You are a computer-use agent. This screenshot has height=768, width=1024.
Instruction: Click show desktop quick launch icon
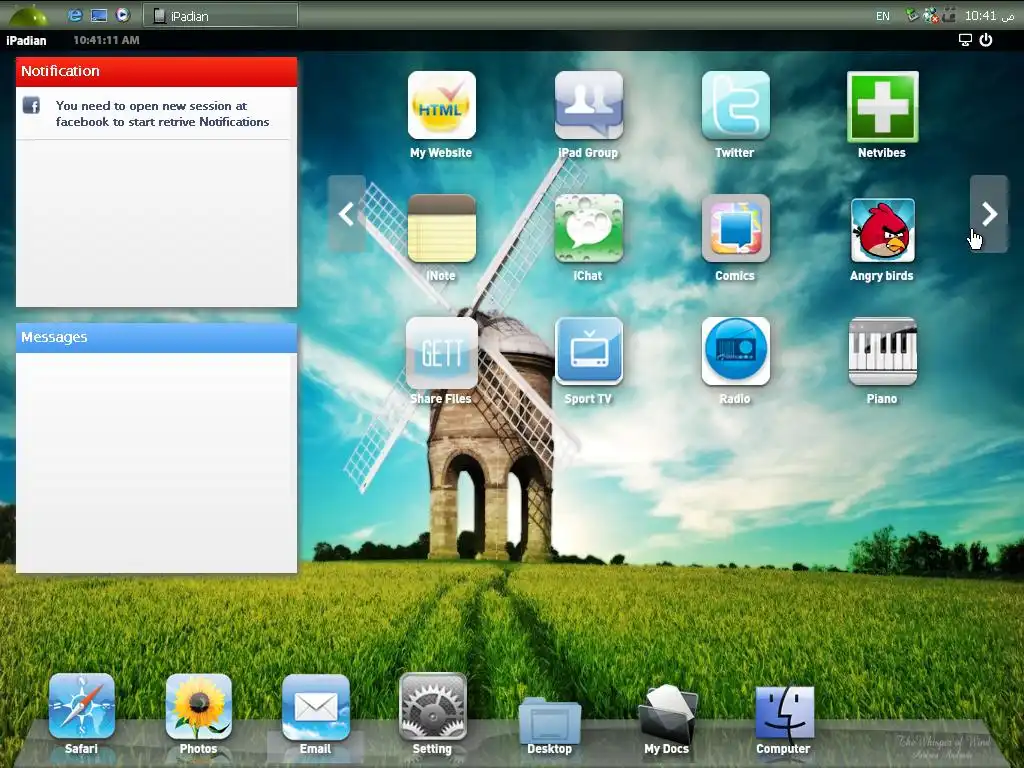(x=99, y=15)
